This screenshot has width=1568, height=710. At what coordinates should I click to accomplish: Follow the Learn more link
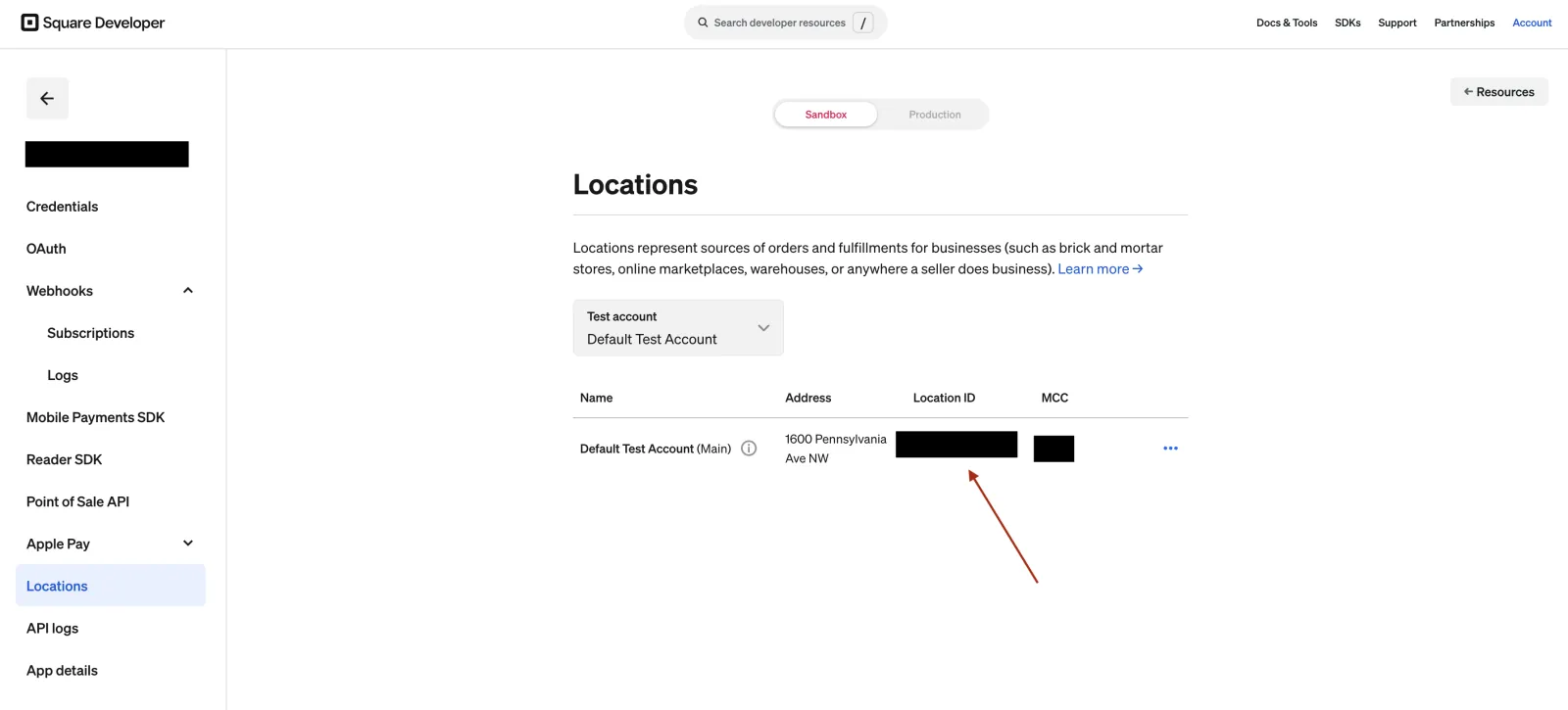coord(1100,269)
